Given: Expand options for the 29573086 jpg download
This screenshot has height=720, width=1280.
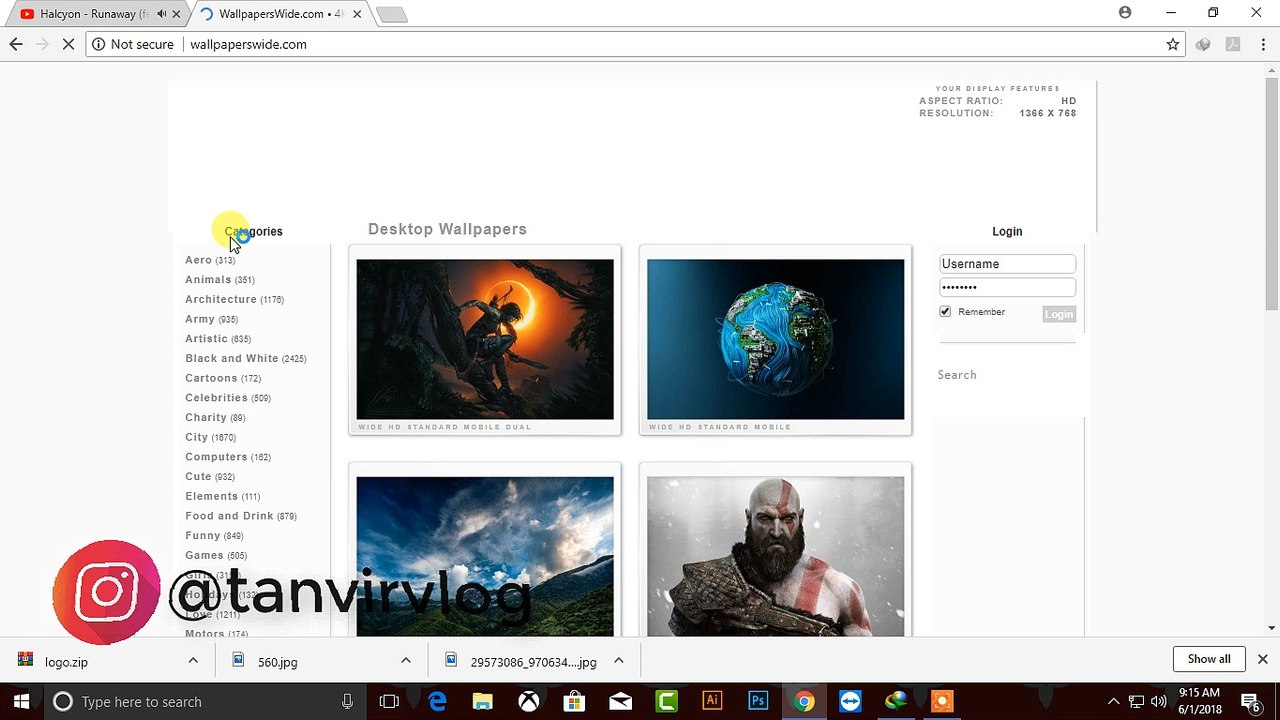Looking at the screenshot, I should click(x=618, y=660).
